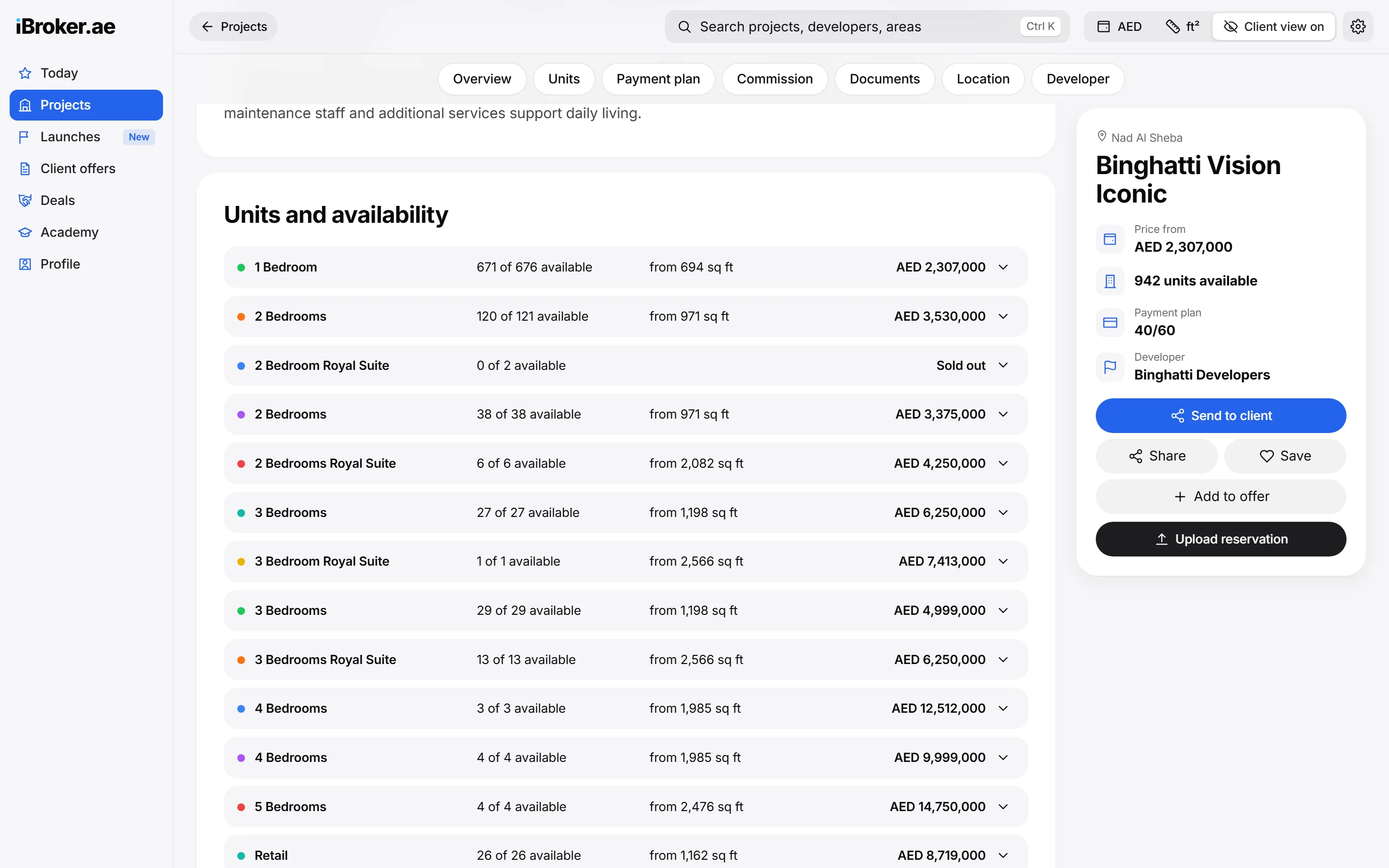Image resolution: width=1389 pixels, height=868 pixels.
Task: Open the Units tab
Action: point(564,79)
